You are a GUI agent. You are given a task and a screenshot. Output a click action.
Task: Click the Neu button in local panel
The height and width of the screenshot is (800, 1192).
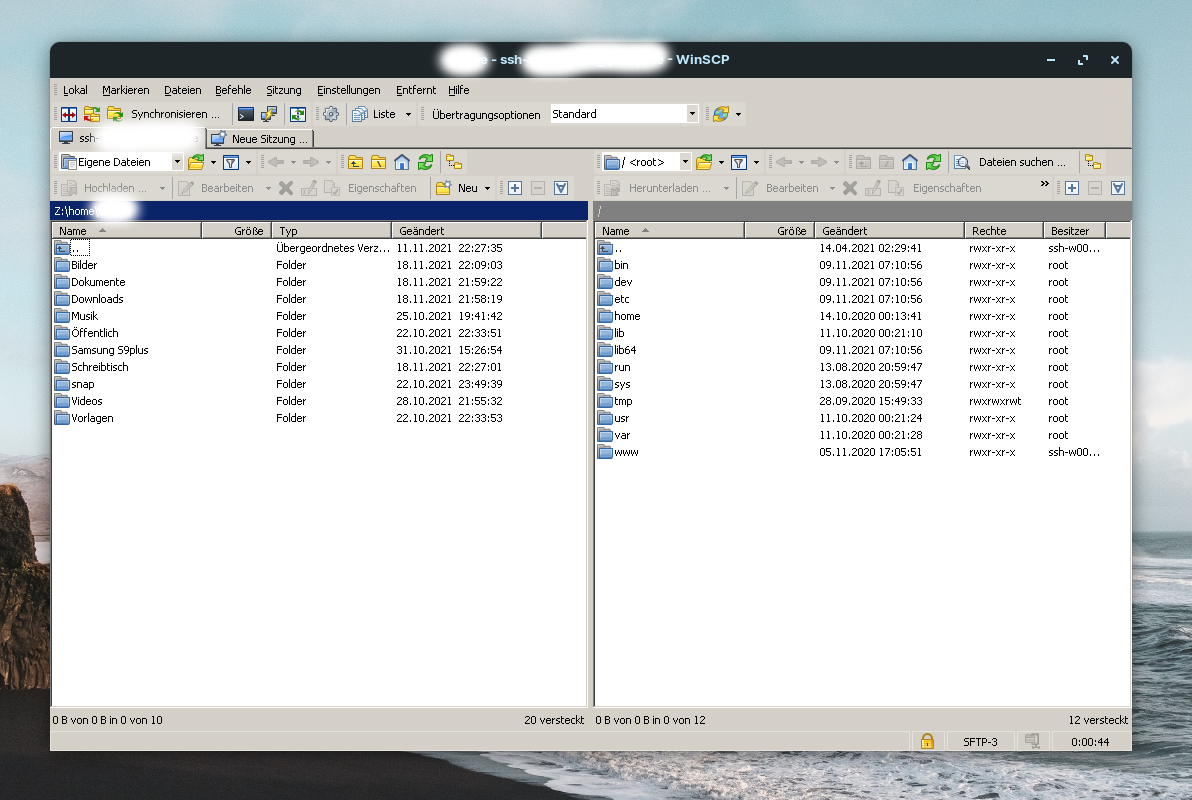click(458, 188)
